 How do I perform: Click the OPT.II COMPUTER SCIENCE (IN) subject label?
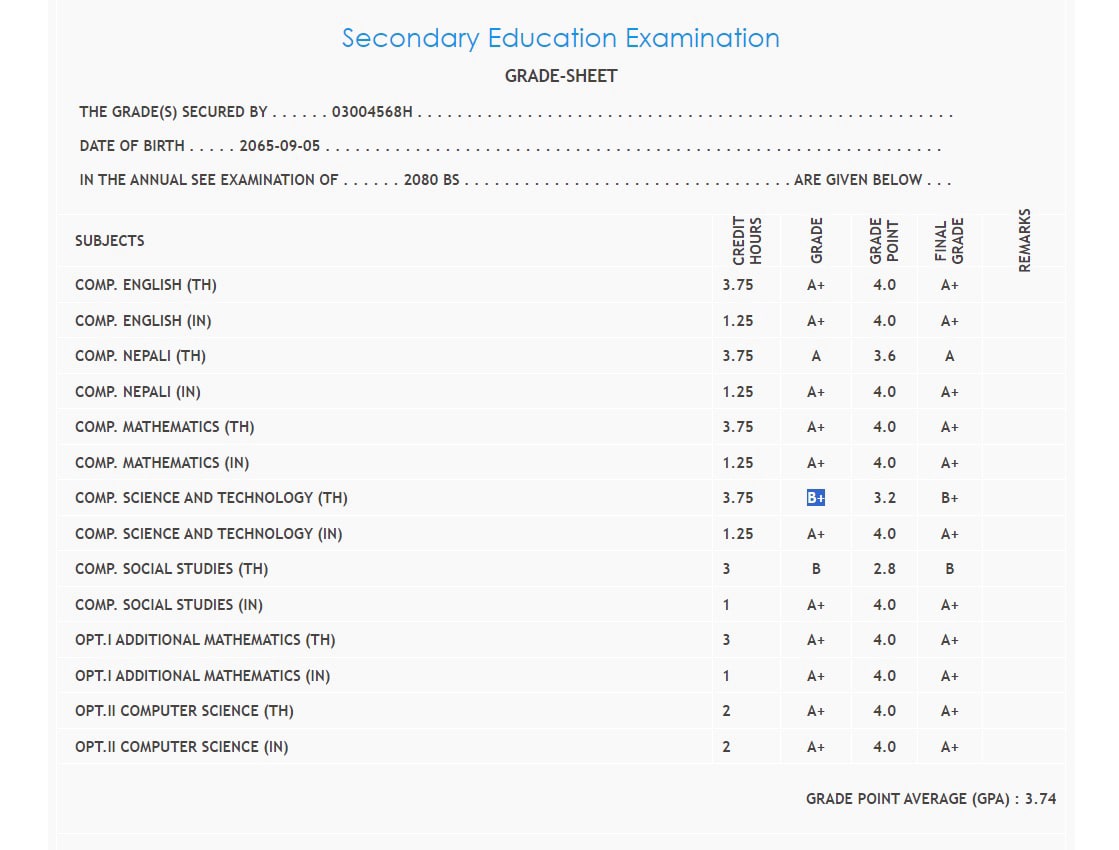(x=182, y=747)
